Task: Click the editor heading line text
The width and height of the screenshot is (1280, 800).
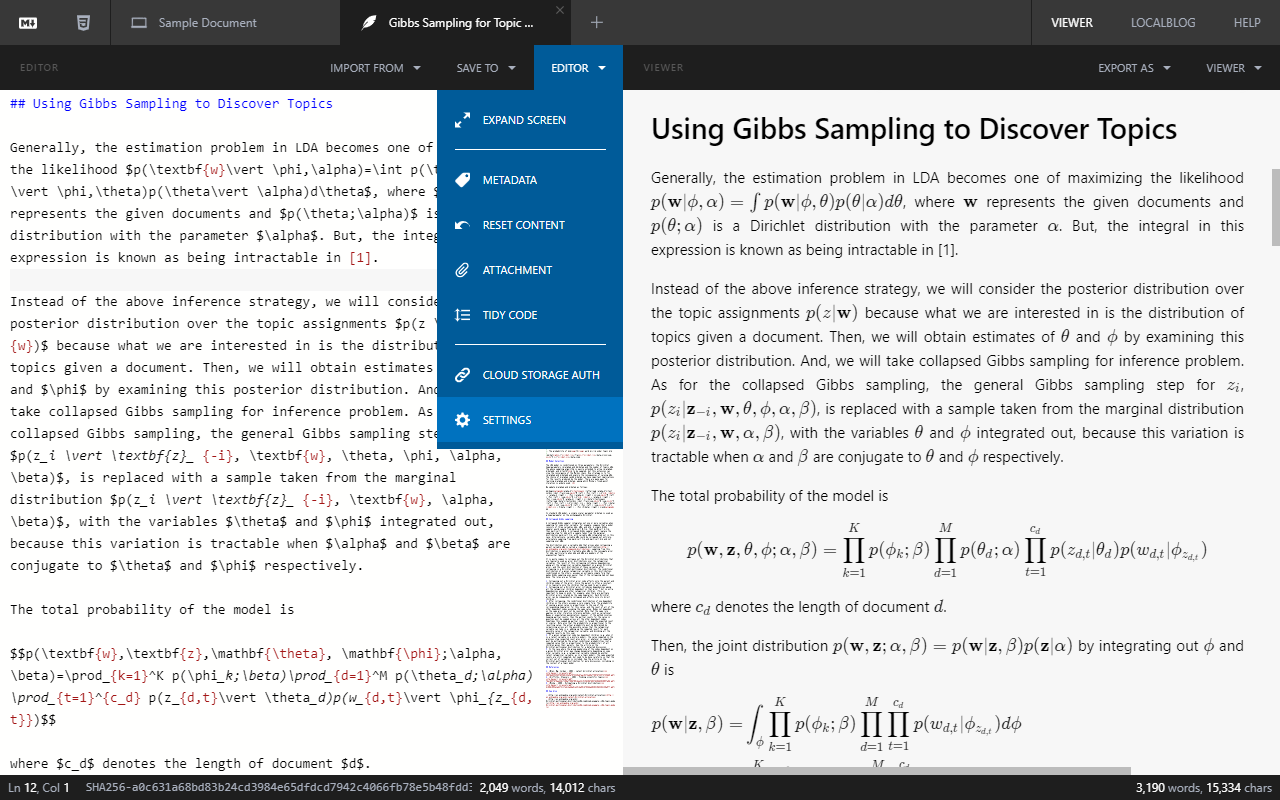Action: [x=171, y=104]
